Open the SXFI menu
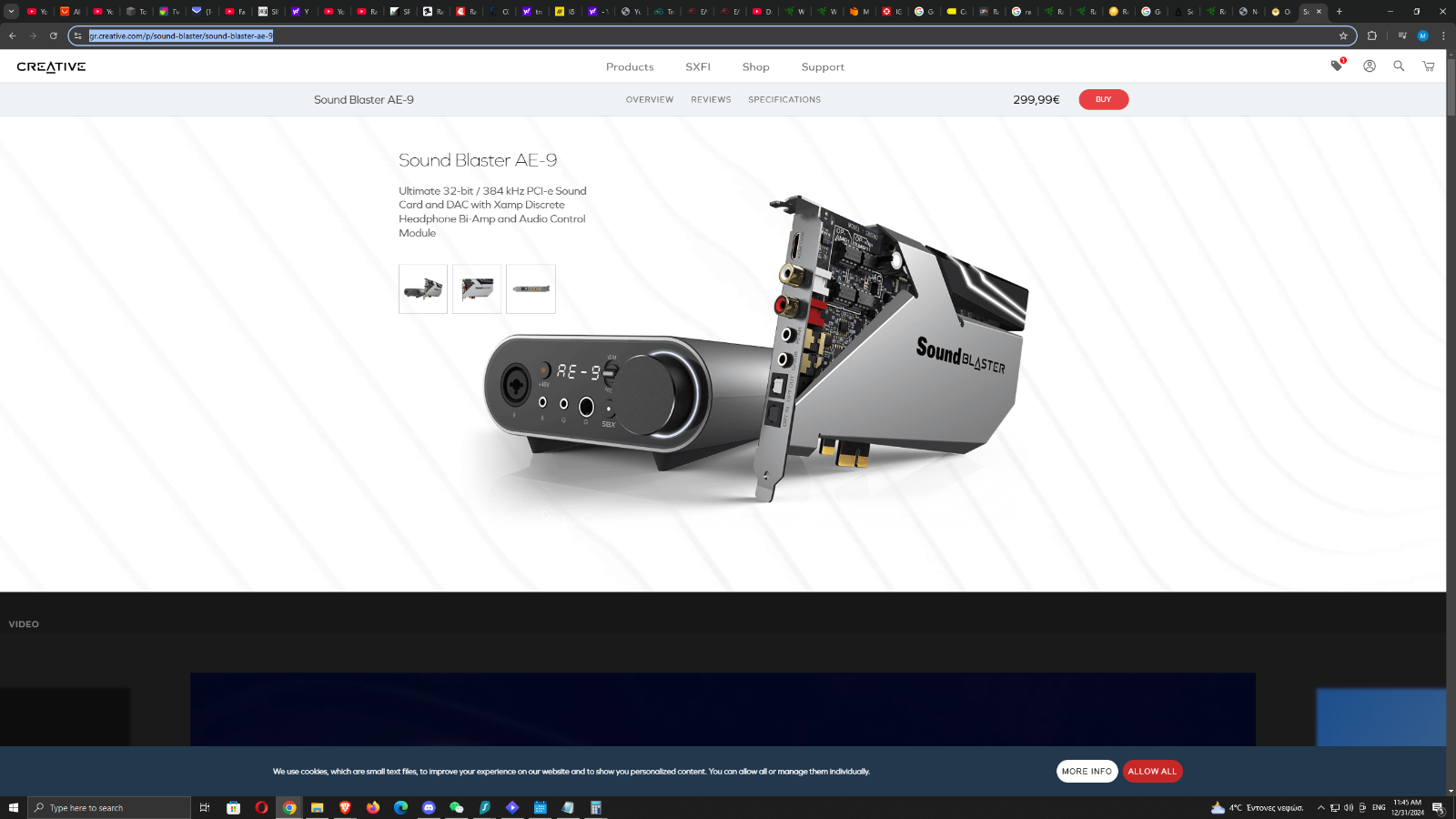 (698, 66)
